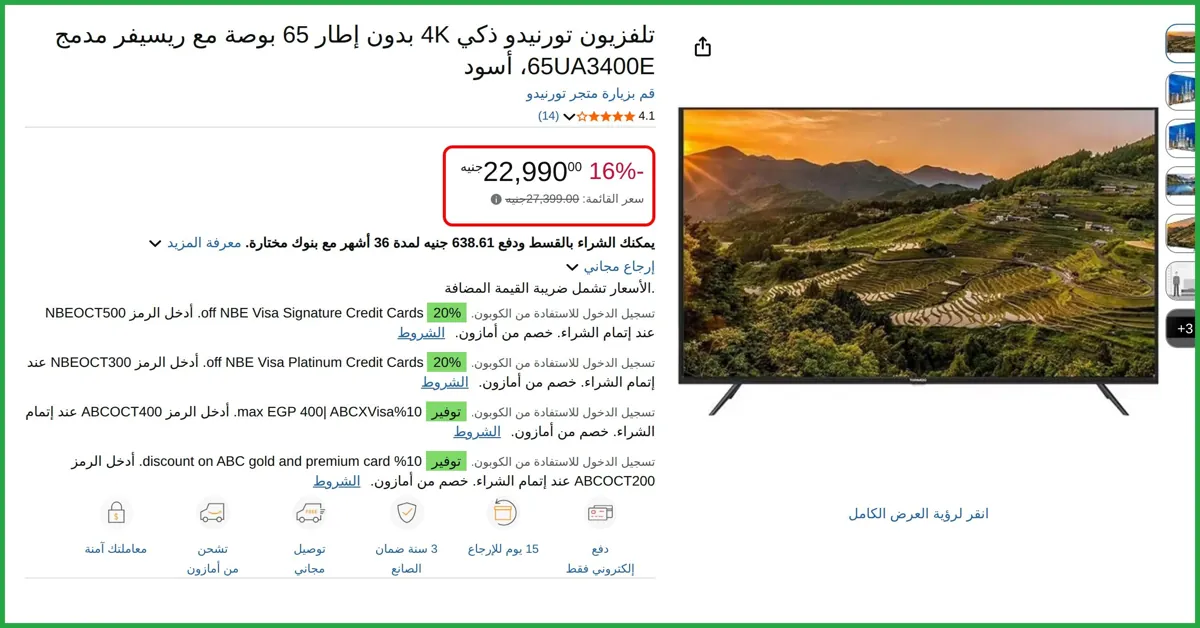Image resolution: width=1200 pixels, height=628 pixels.
Task: Click the star rating icons
Action: pos(606,116)
